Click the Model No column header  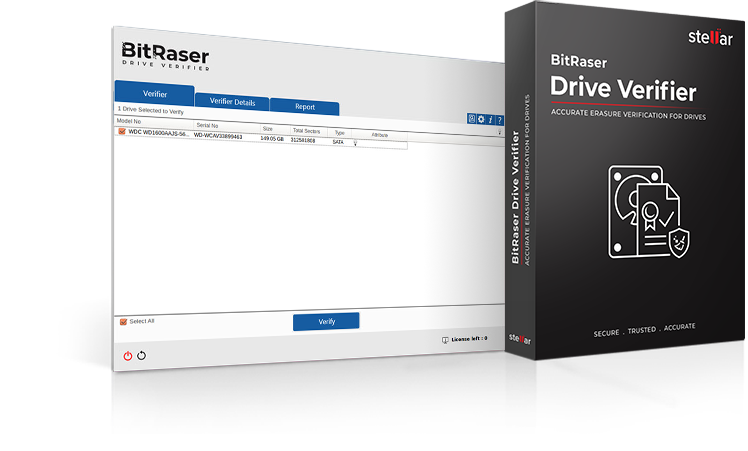tap(129, 121)
